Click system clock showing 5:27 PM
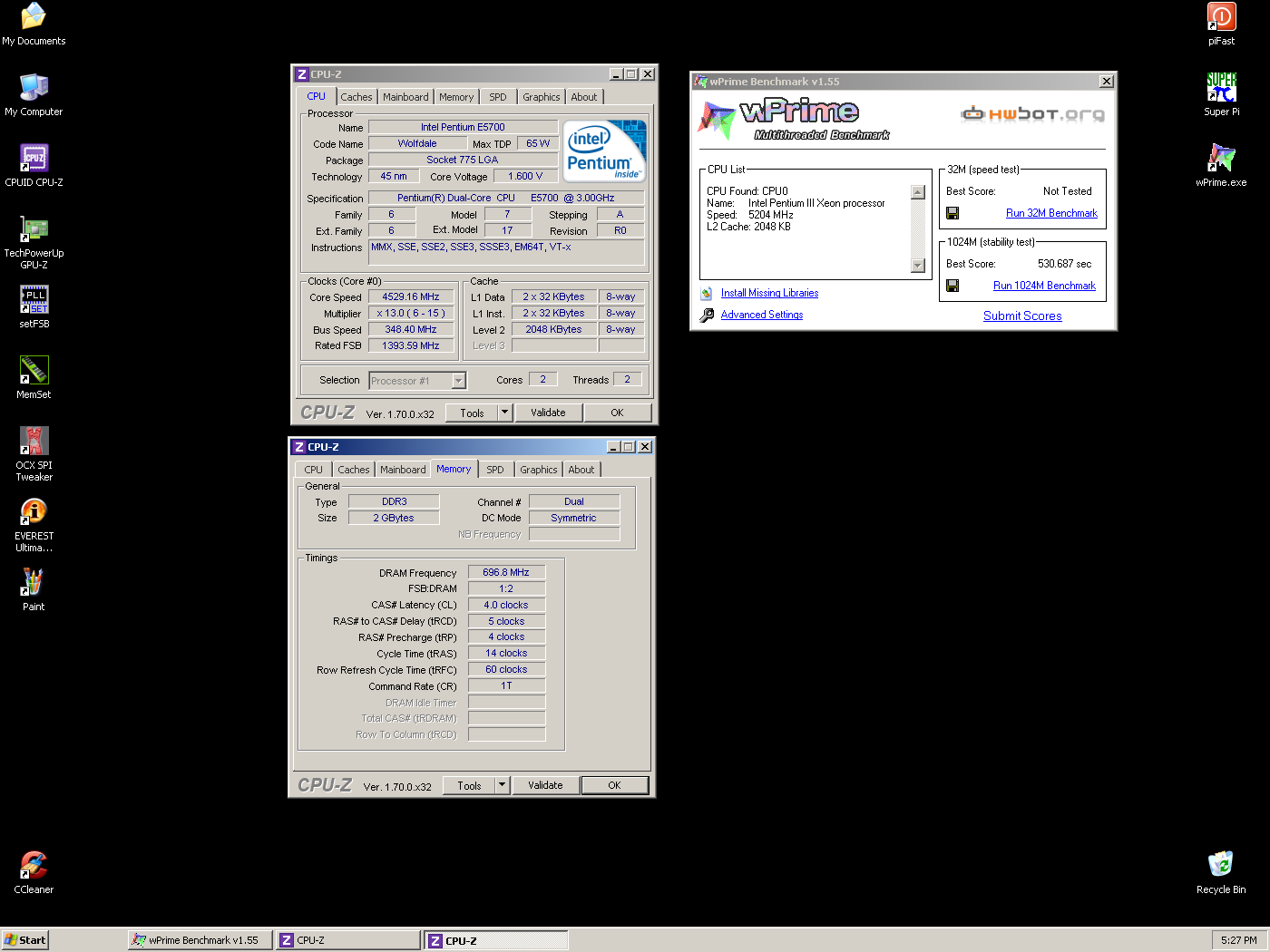The height and width of the screenshot is (952, 1270). [1238, 940]
